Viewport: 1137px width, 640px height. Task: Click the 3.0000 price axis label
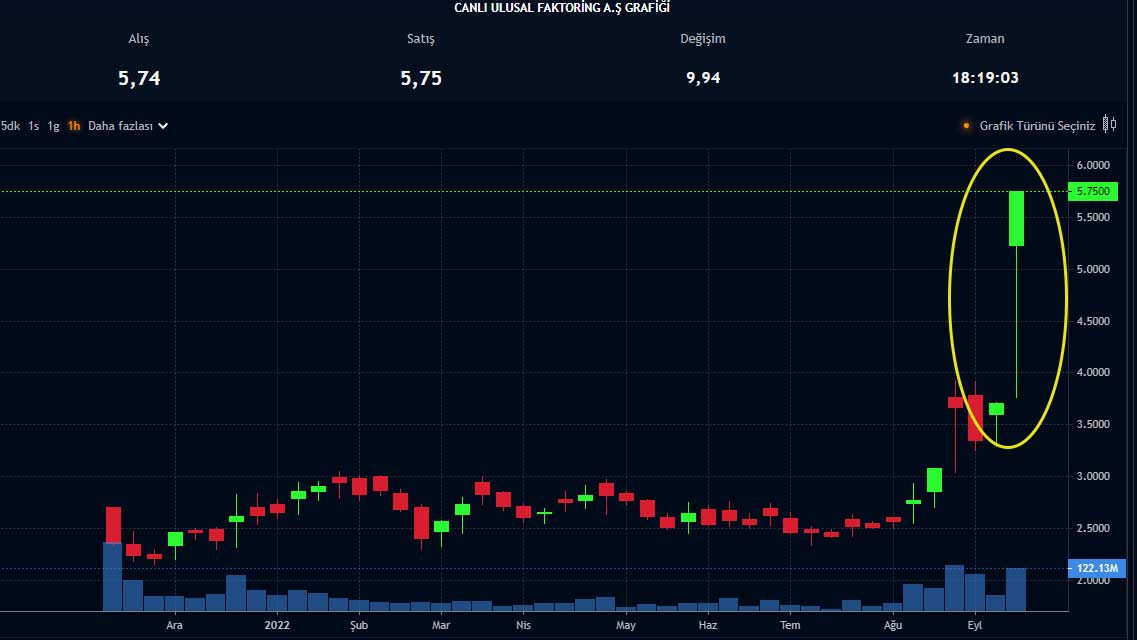[1093, 476]
